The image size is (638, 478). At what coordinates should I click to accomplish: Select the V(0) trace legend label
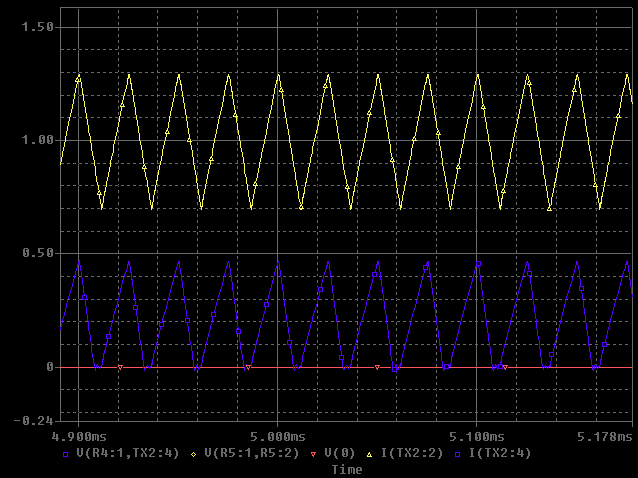pyautogui.click(x=340, y=453)
